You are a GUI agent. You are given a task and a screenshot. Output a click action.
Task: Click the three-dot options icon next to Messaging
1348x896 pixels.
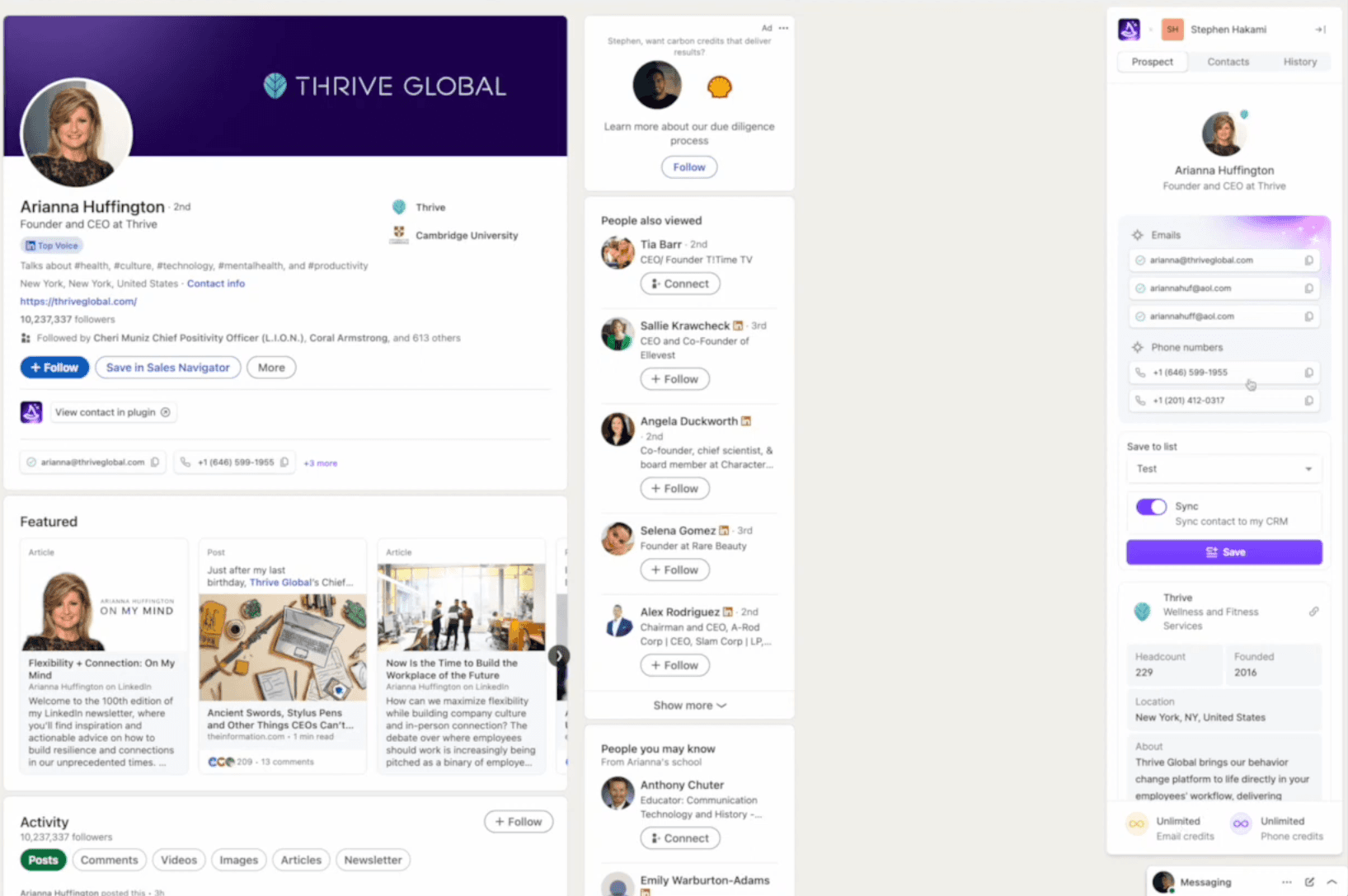(1287, 881)
